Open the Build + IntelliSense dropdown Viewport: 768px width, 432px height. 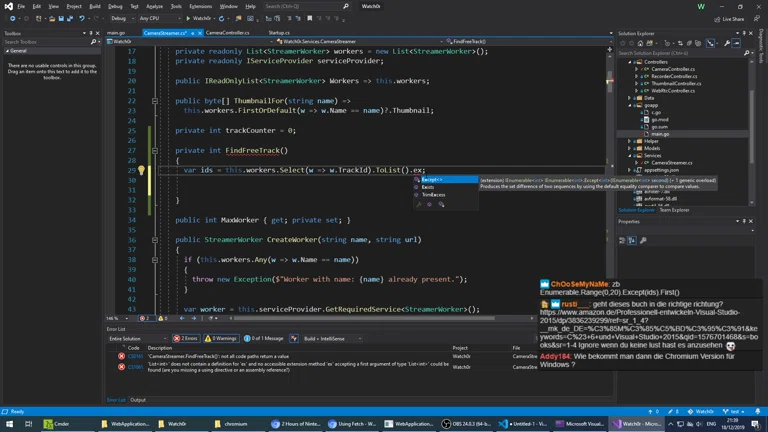pyautogui.click(x=333, y=338)
